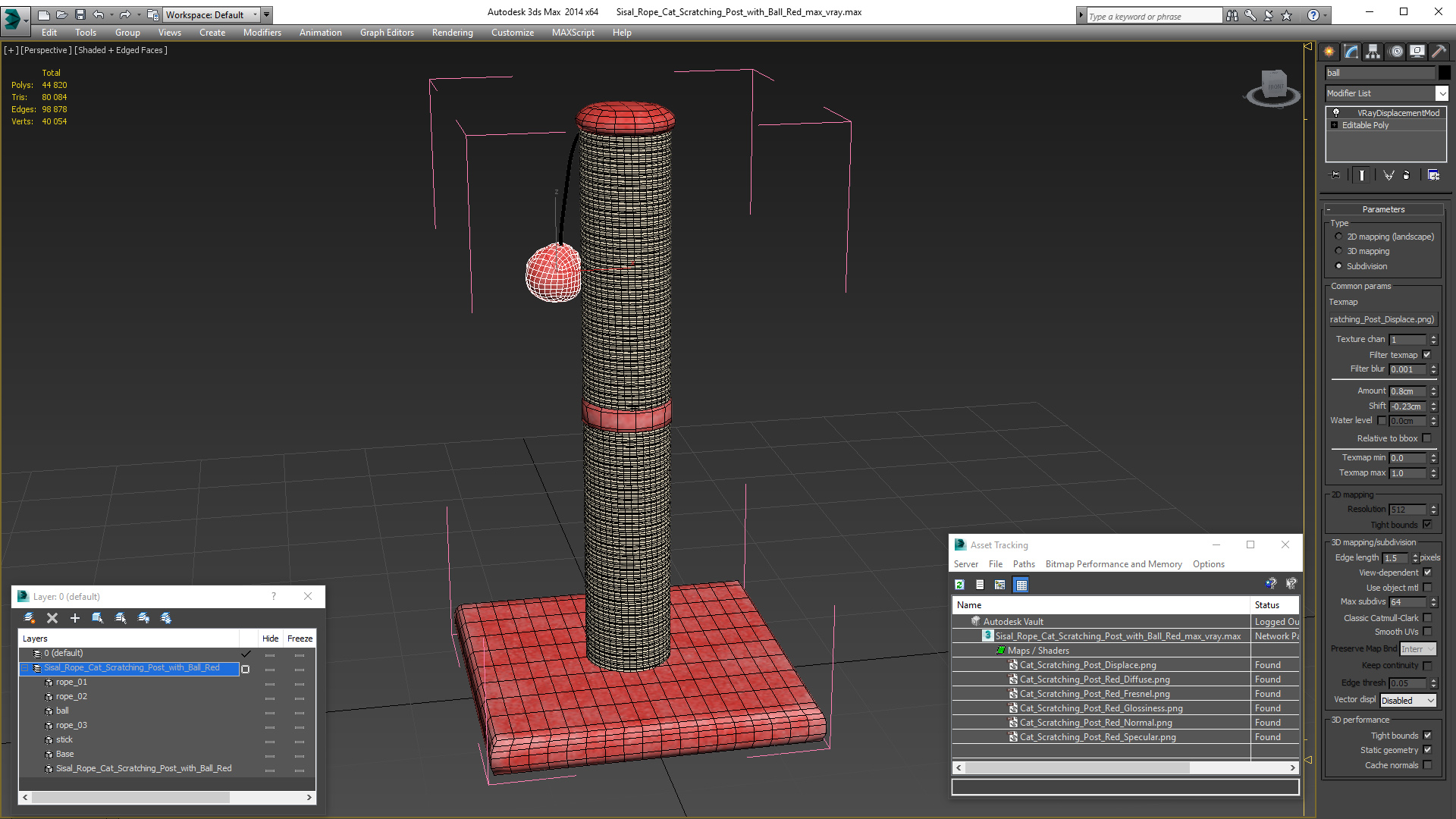Click the Status column header
Image resolution: width=1456 pixels, height=819 pixels.
tap(1274, 605)
